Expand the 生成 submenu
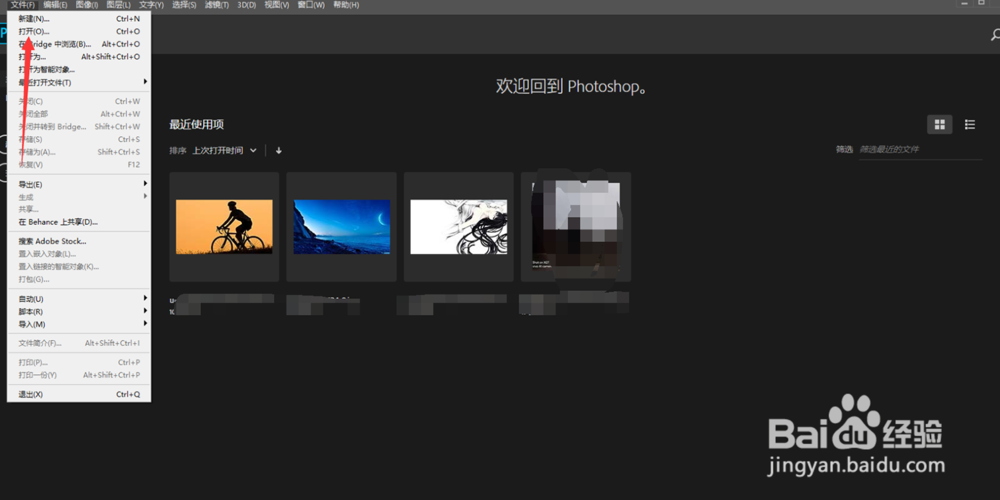Viewport: 1000px width, 500px height. (79, 197)
